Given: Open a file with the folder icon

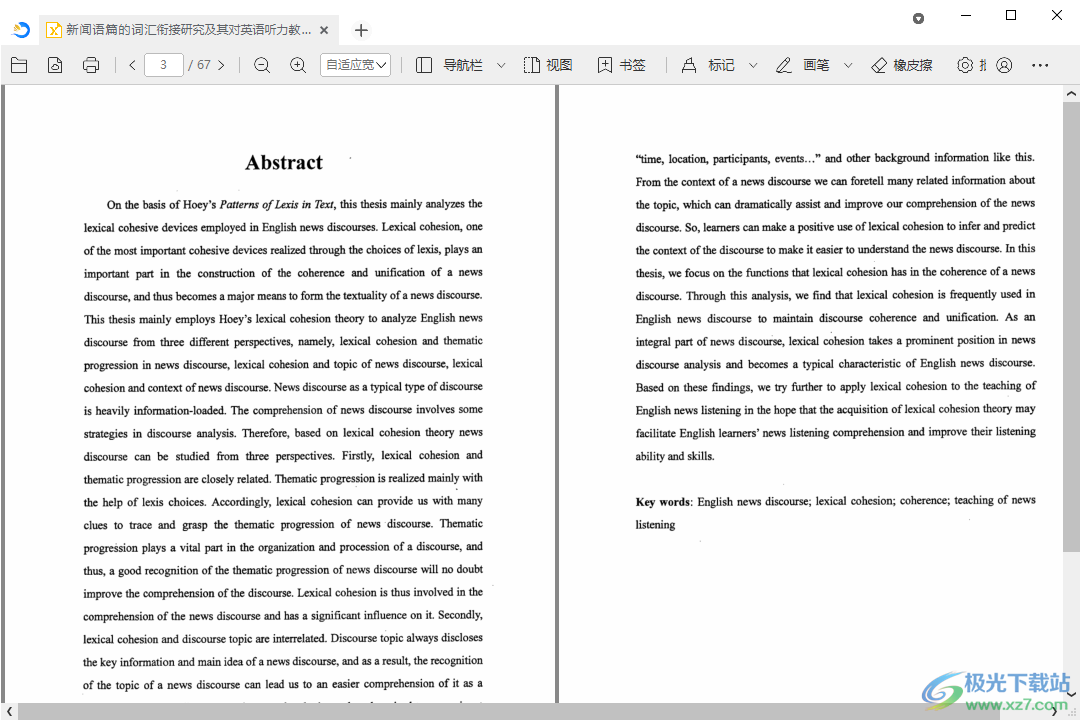Looking at the screenshot, I should point(19,65).
